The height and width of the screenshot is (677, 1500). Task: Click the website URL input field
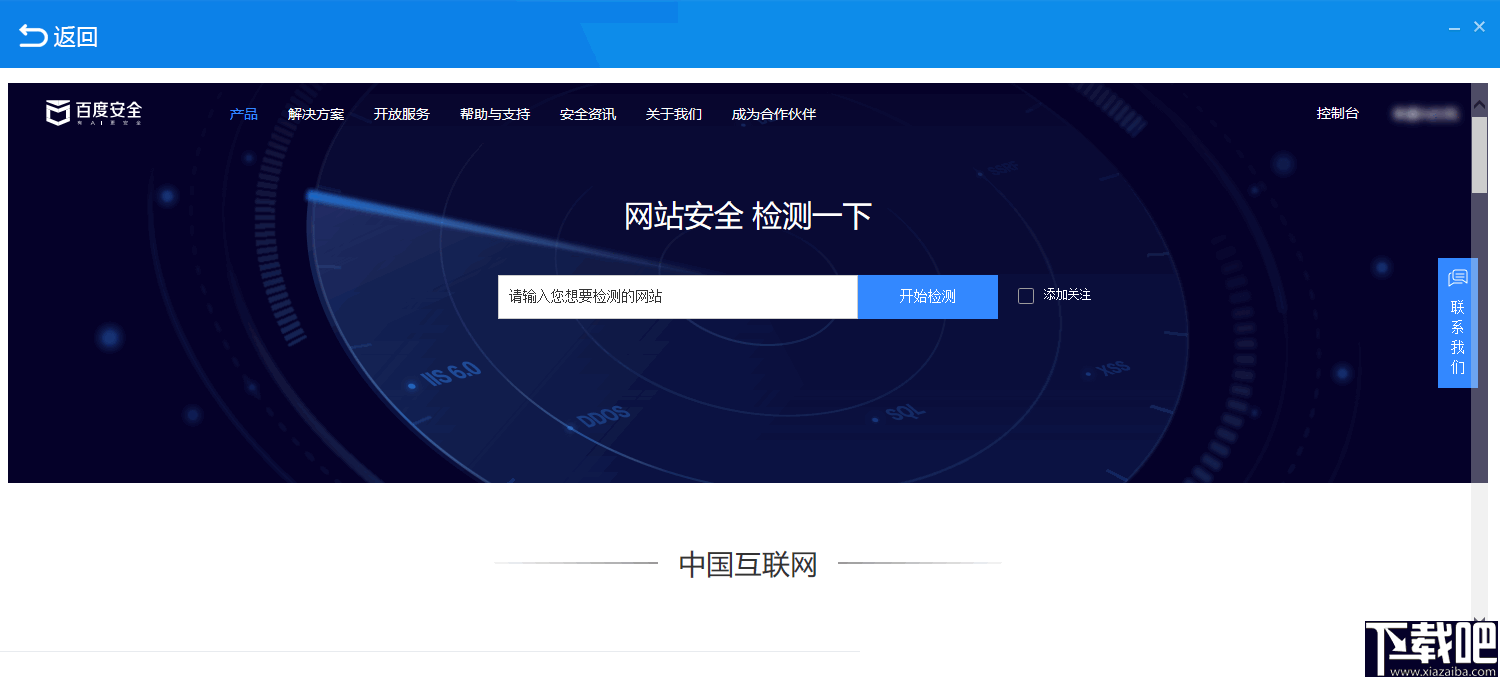677,296
